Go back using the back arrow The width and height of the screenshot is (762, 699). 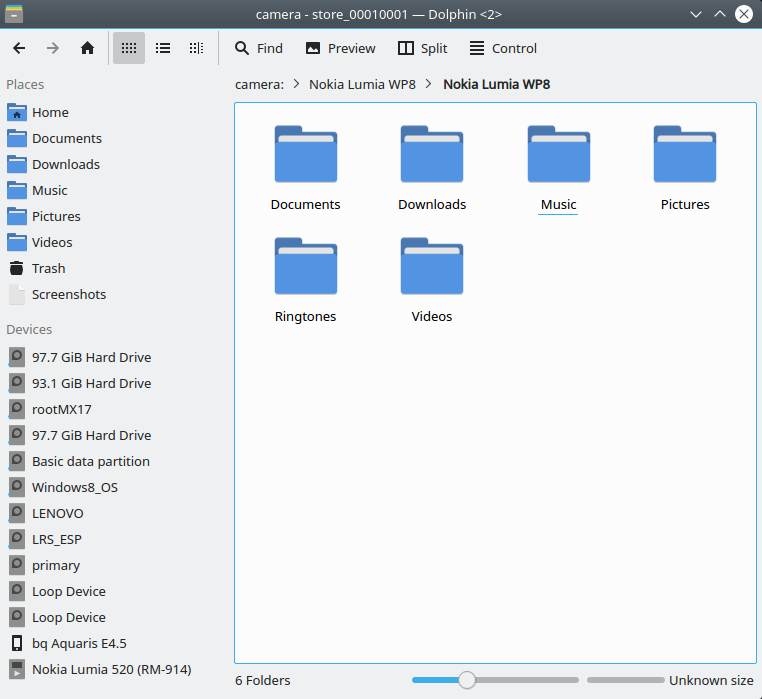pos(19,48)
